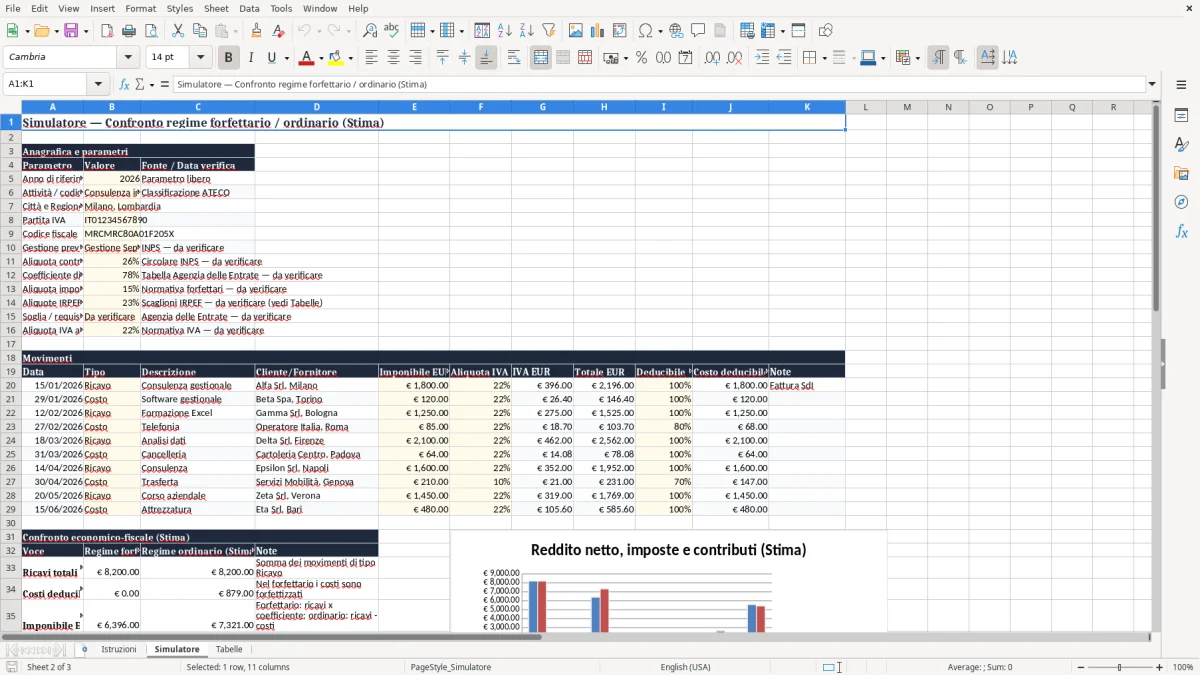Open the Sidebar Properties panel
Viewport: 1200px width, 675px height.
click(1181, 115)
